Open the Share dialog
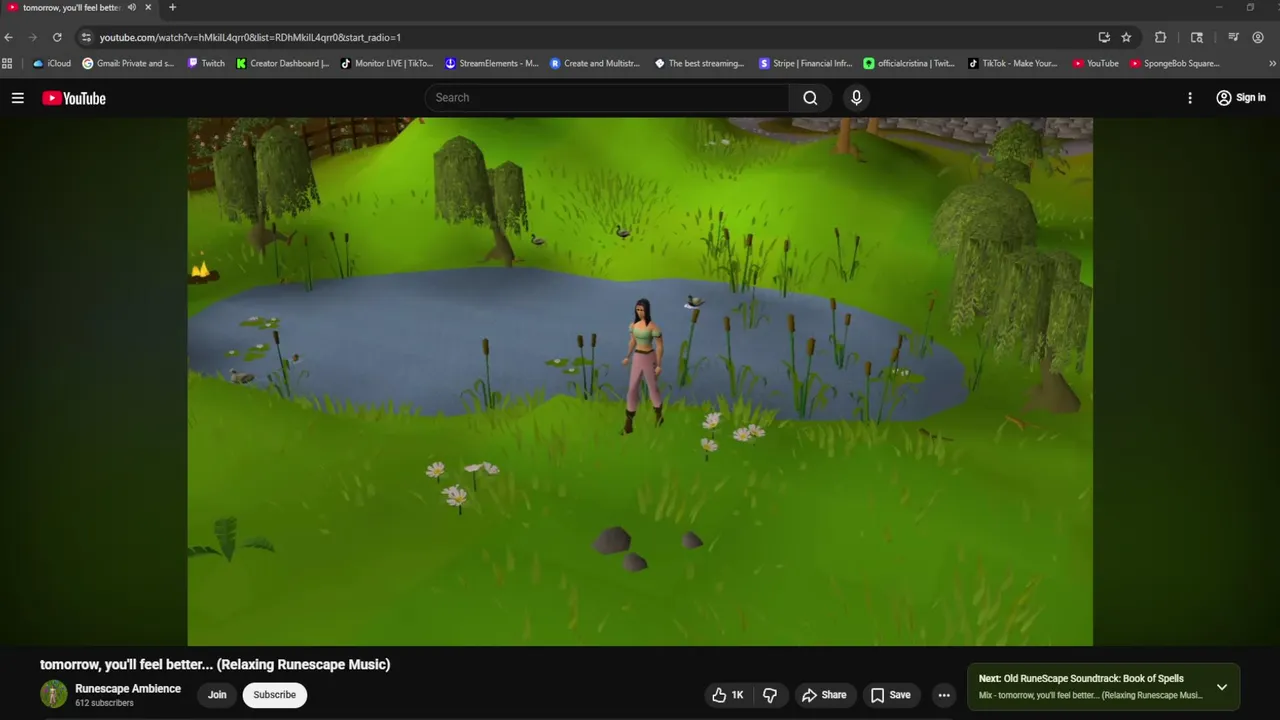1280x720 pixels. (x=824, y=695)
